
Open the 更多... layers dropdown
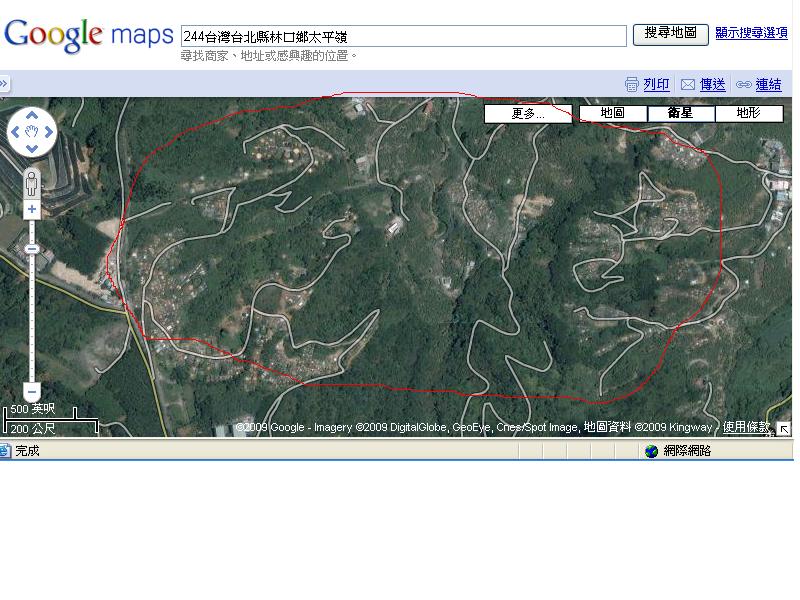point(528,114)
